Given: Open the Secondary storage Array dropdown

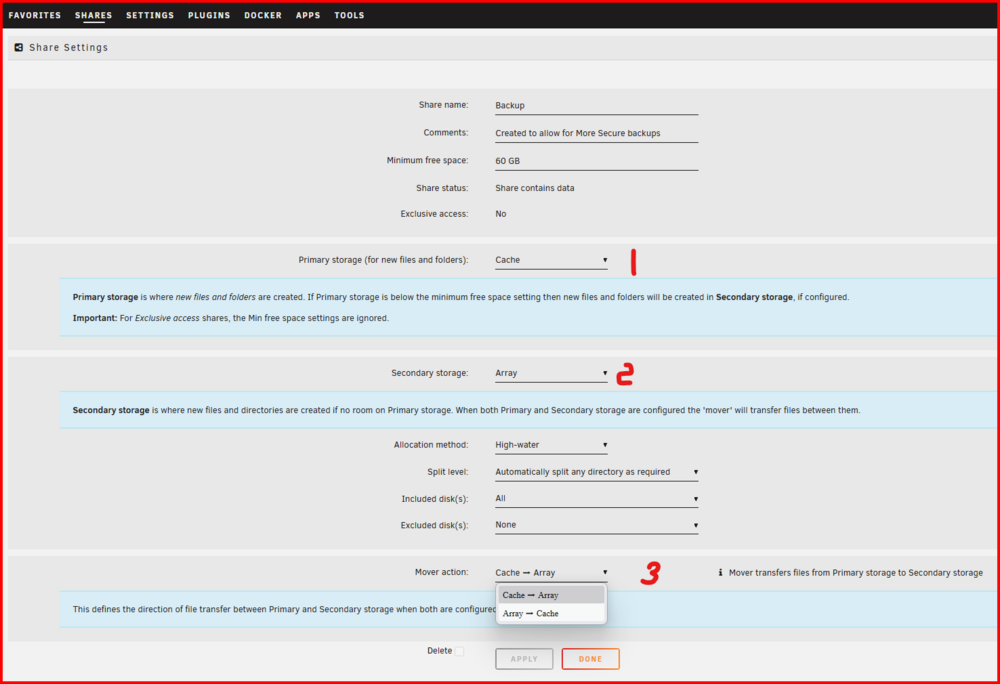Looking at the screenshot, I should (551, 374).
